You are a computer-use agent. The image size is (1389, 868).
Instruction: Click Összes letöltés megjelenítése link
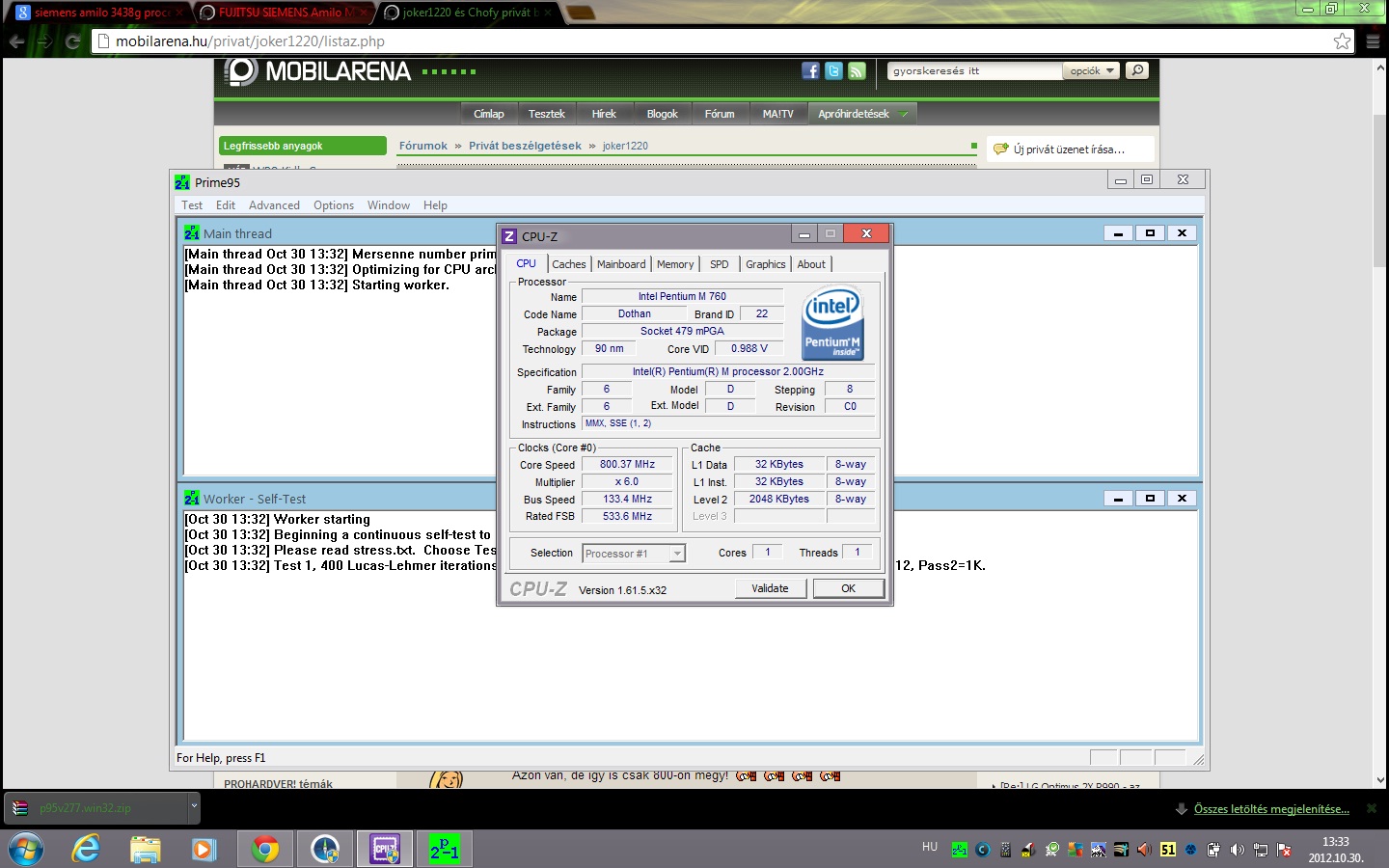point(1271,809)
